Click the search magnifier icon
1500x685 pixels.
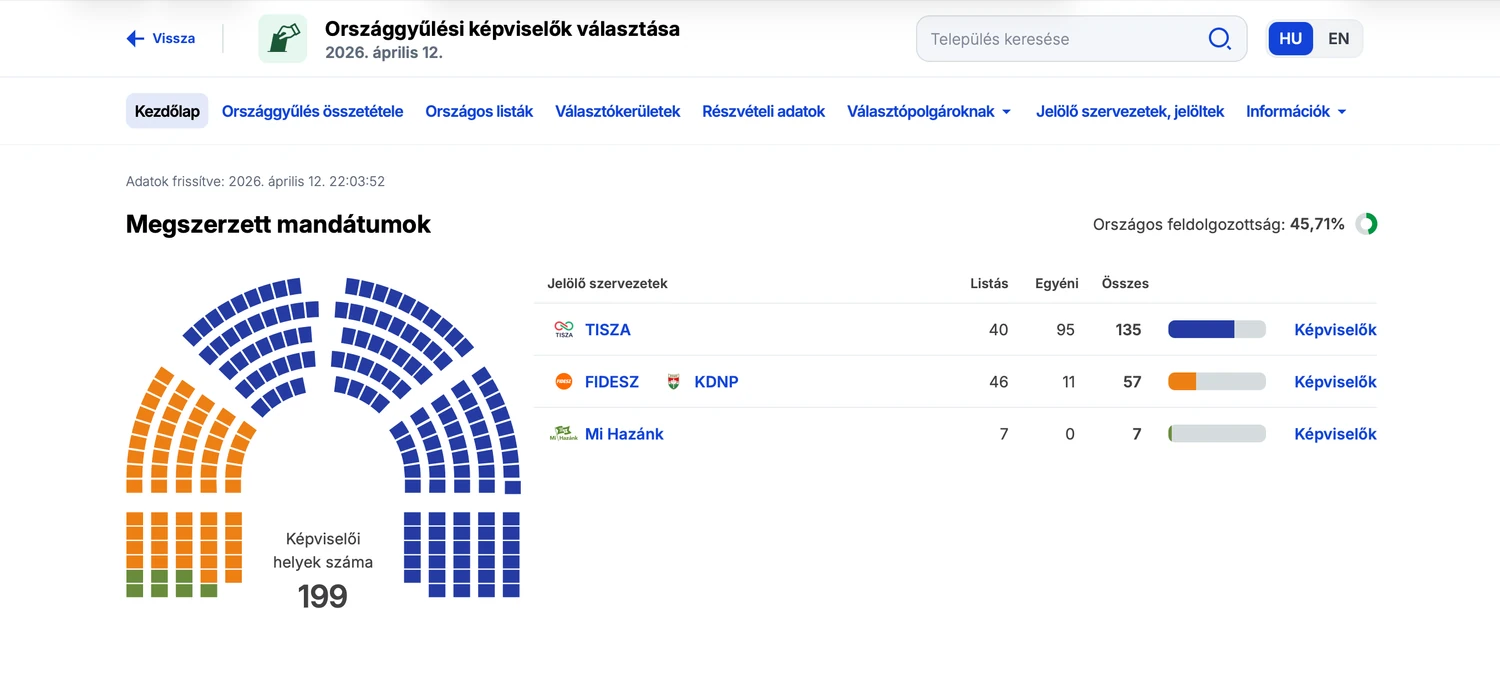click(x=1219, y=39)
